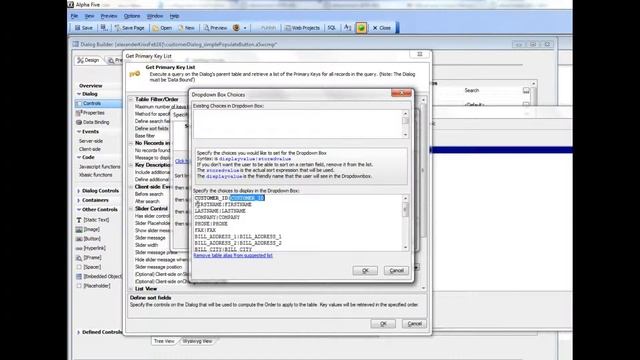Image resolution: width=640 pixels, height=360 pixels.
Task: Click the Open folder toolbar button
Action: click(162, 28)
